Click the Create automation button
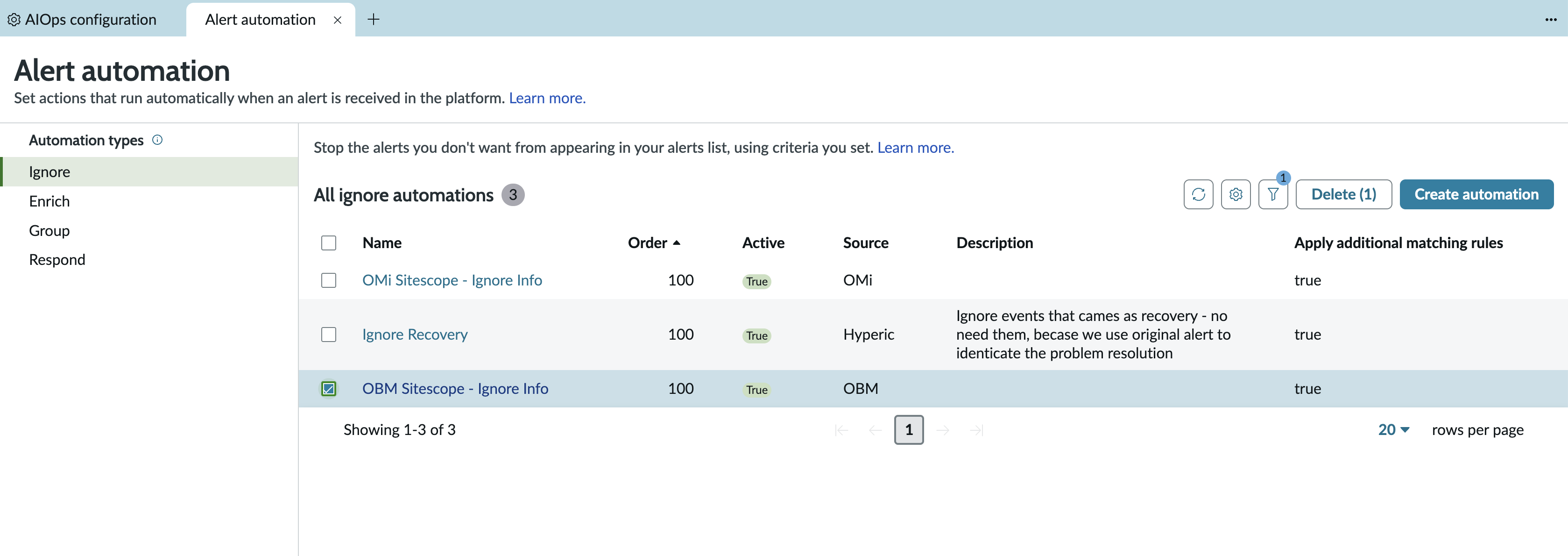 point(1476,194)
